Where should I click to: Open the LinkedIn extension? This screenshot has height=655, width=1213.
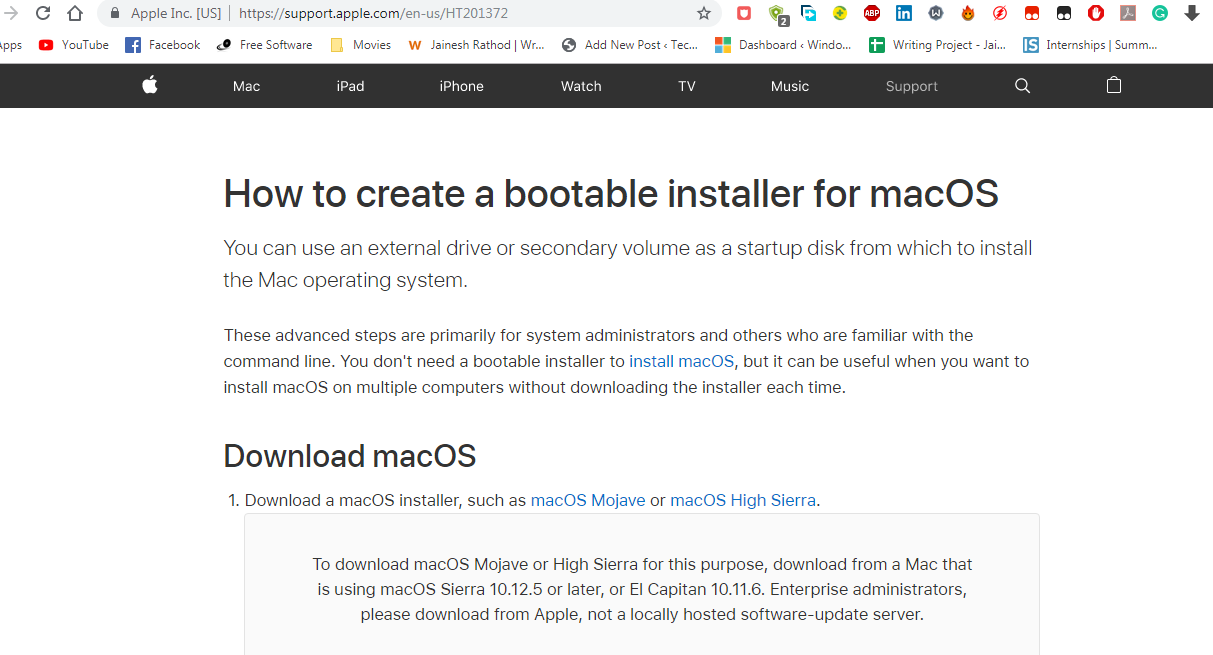pyautogui.click(x=904, y=13)
